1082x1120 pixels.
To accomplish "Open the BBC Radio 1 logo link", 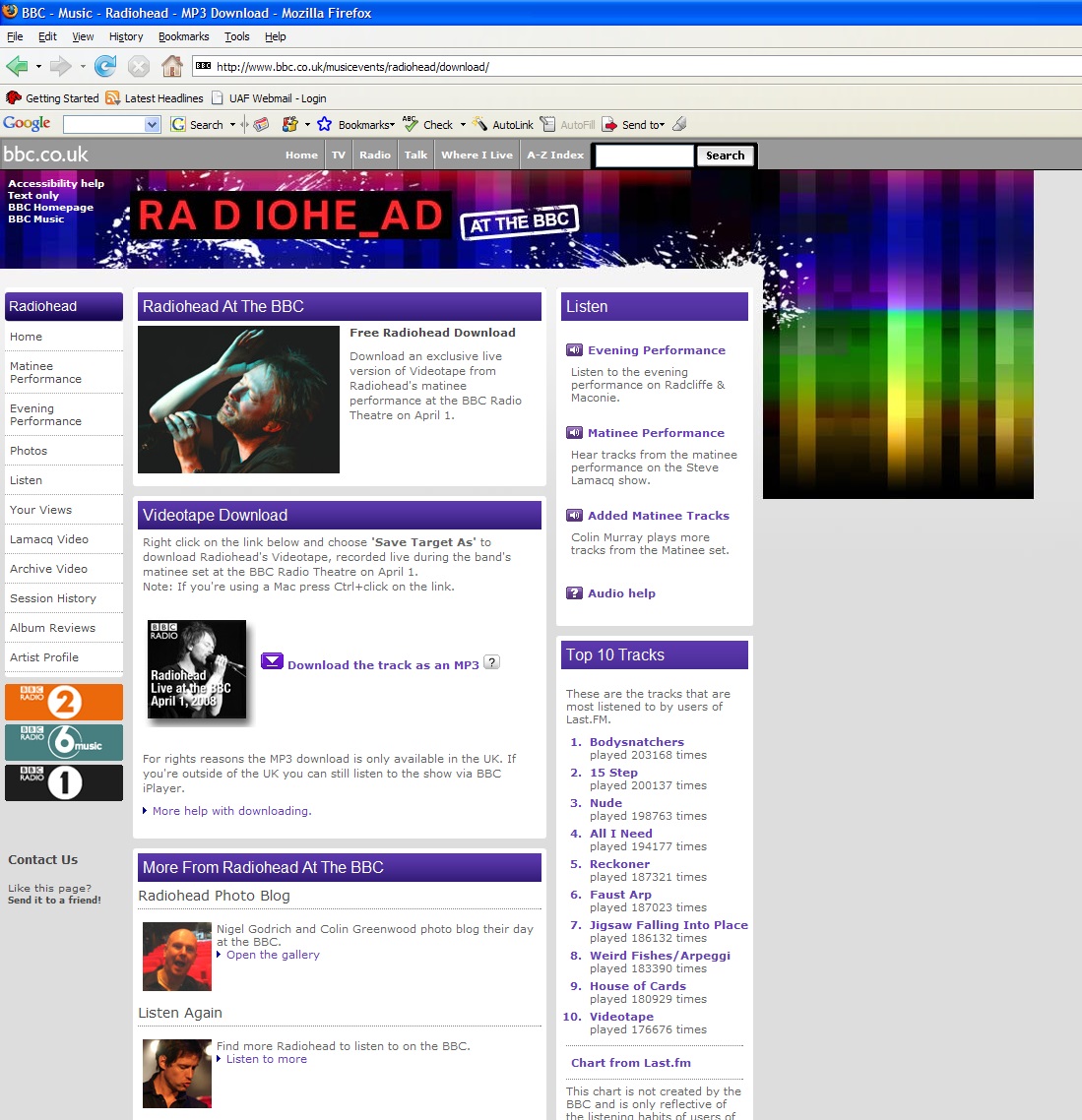I will point(64,782).
